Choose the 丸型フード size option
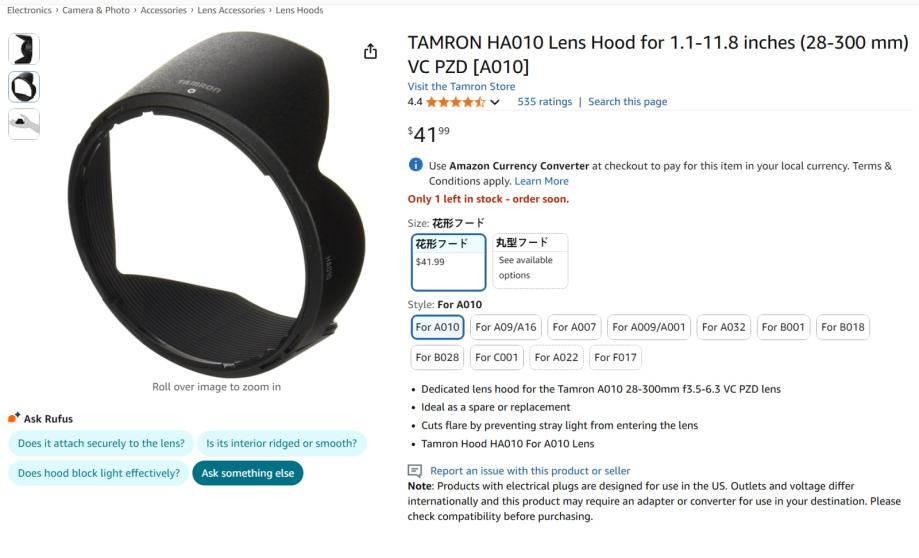Screen dimensions: 919x558 [530, 261]
